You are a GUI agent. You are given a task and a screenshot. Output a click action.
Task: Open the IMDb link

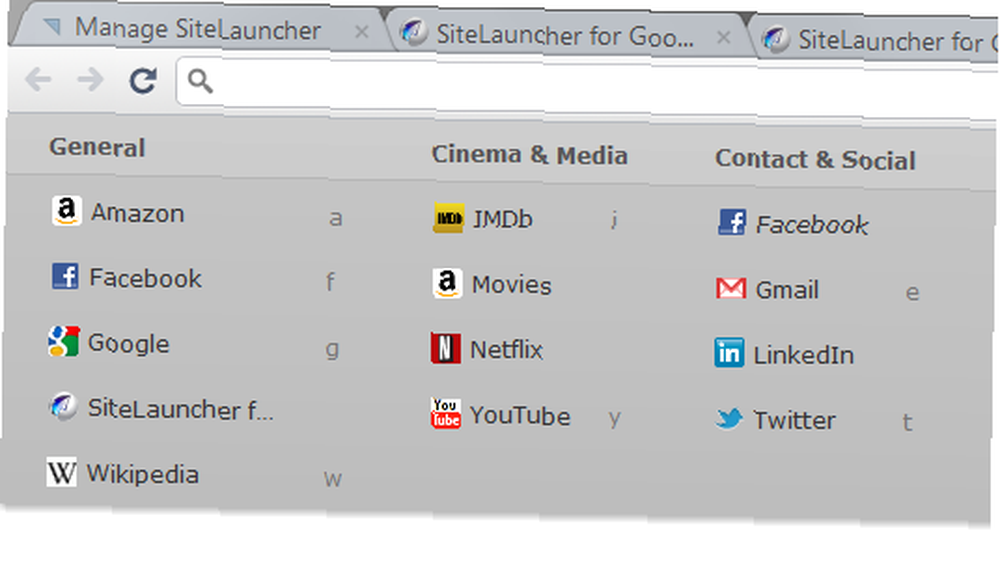tap(503, 219)
